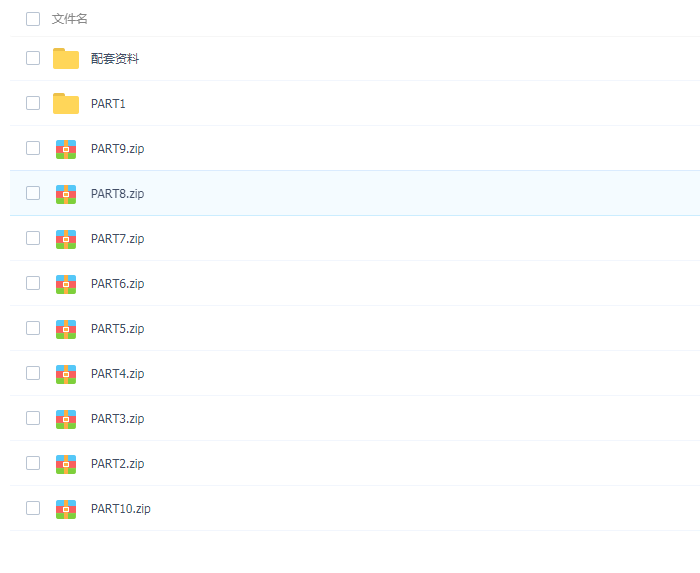Click the PART2.zip file name
The height and width of the screenshot is (573, 700).
point(117,464)
